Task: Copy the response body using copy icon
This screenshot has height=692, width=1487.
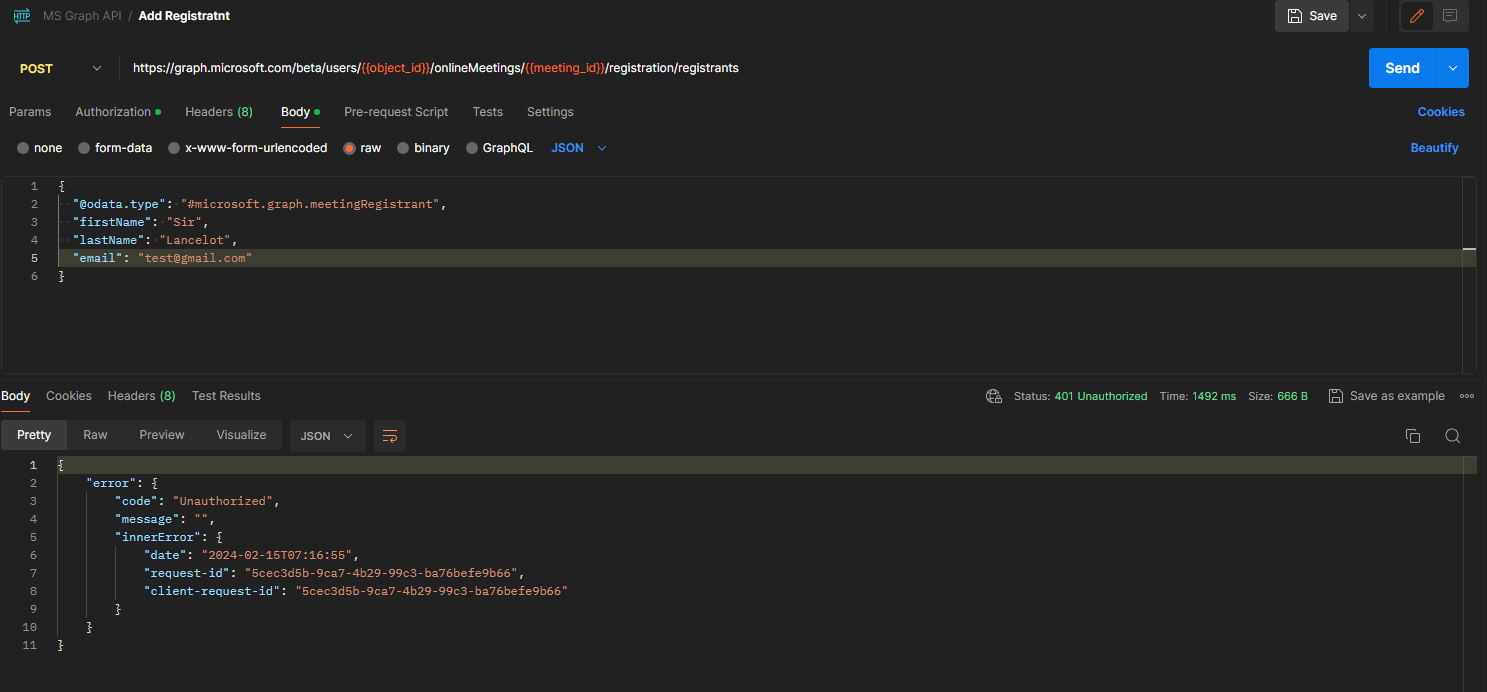Action: (x=1412, y=435)
